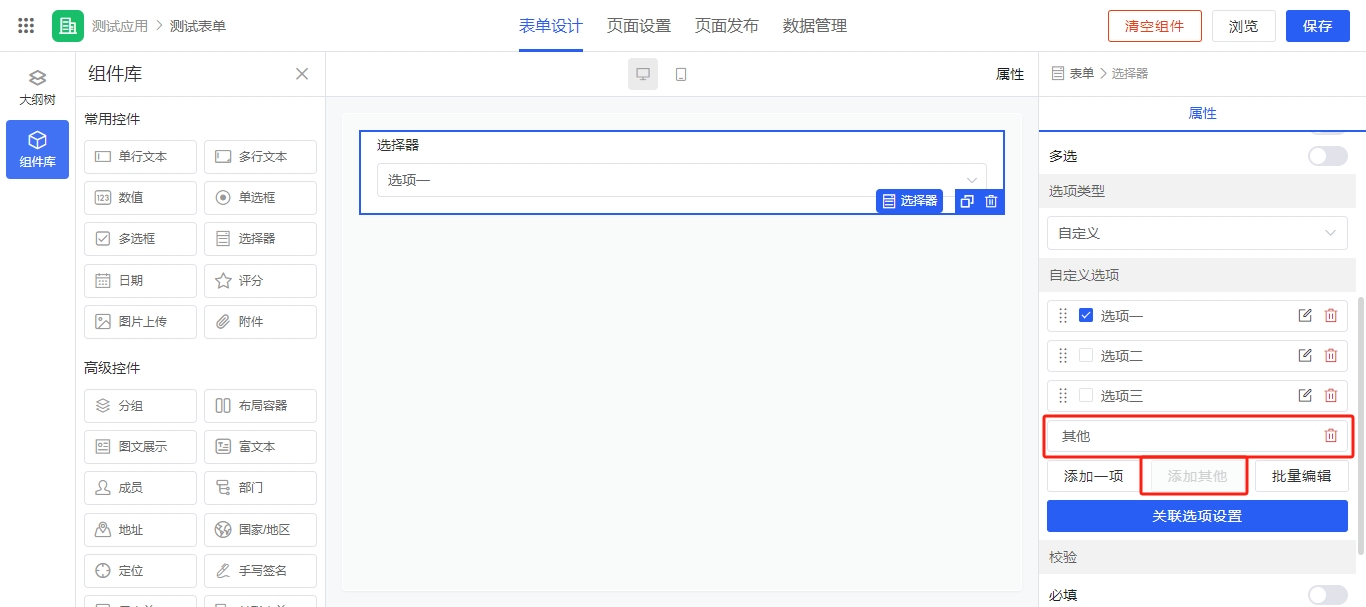Delete 选项二 using trash icon
The height and width of the screenshot is (607, 1366).
(x=1331, y=356)
